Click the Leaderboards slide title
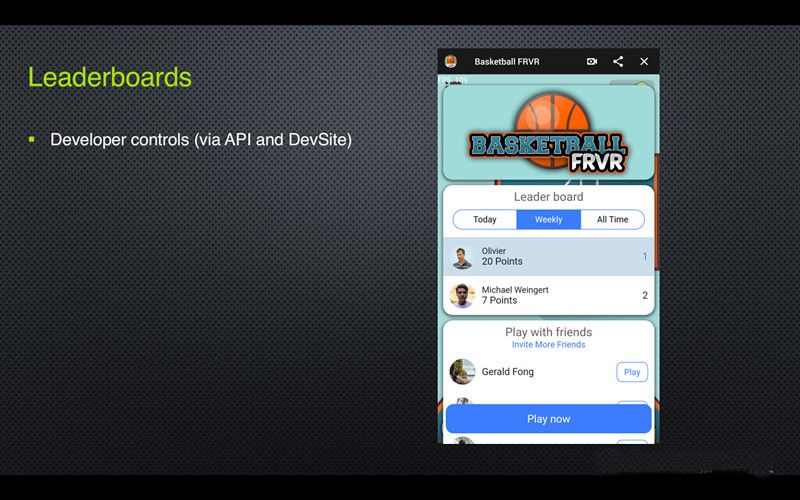The image size is (800, 500). pos(110,77)
